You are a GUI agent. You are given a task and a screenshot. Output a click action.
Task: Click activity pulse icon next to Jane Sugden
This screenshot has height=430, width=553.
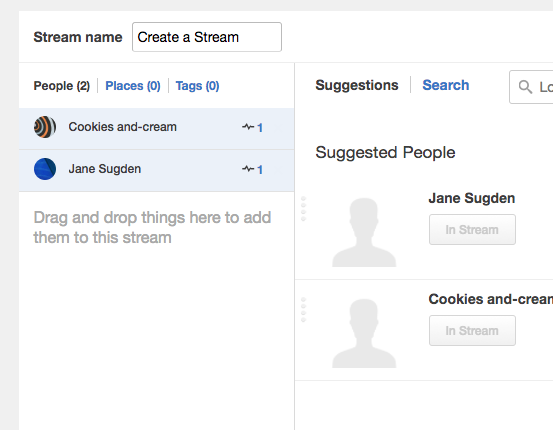coord(248,169)
